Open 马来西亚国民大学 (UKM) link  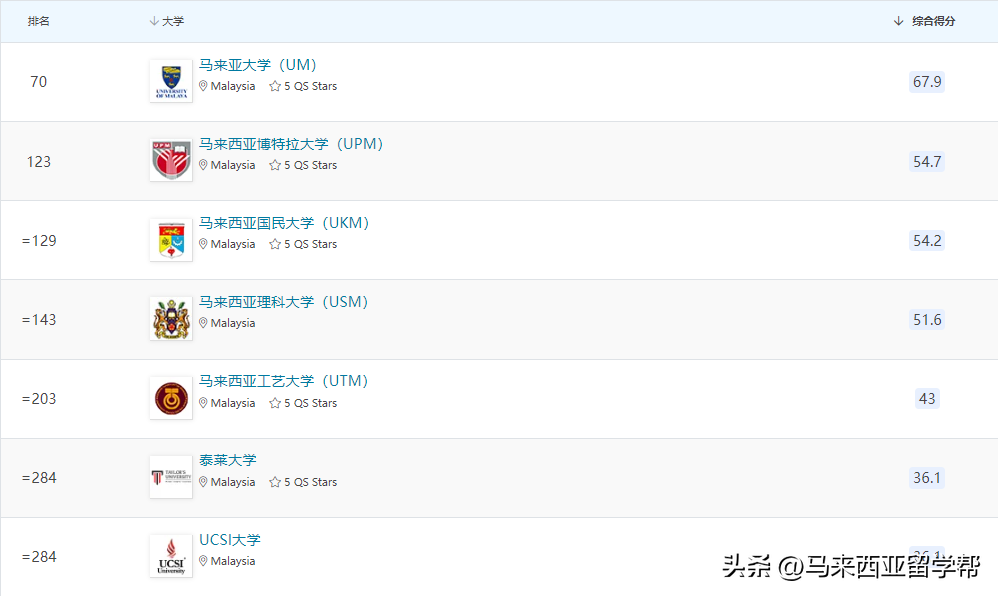click(284, 223)
